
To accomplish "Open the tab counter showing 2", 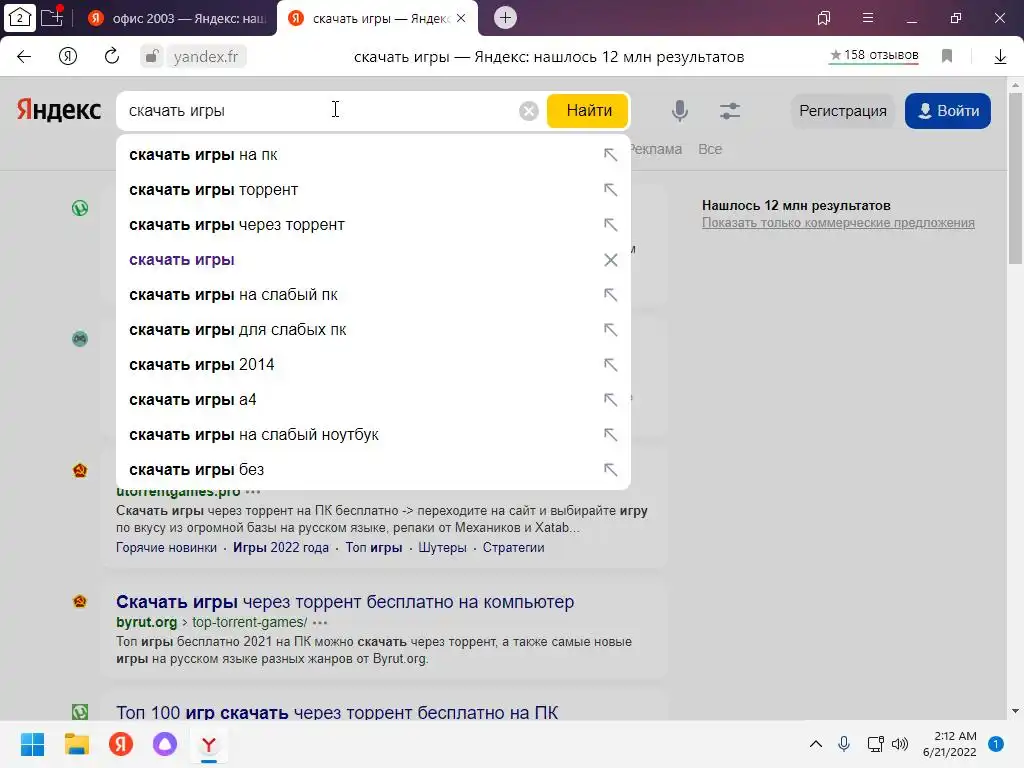I will (20, 18).
